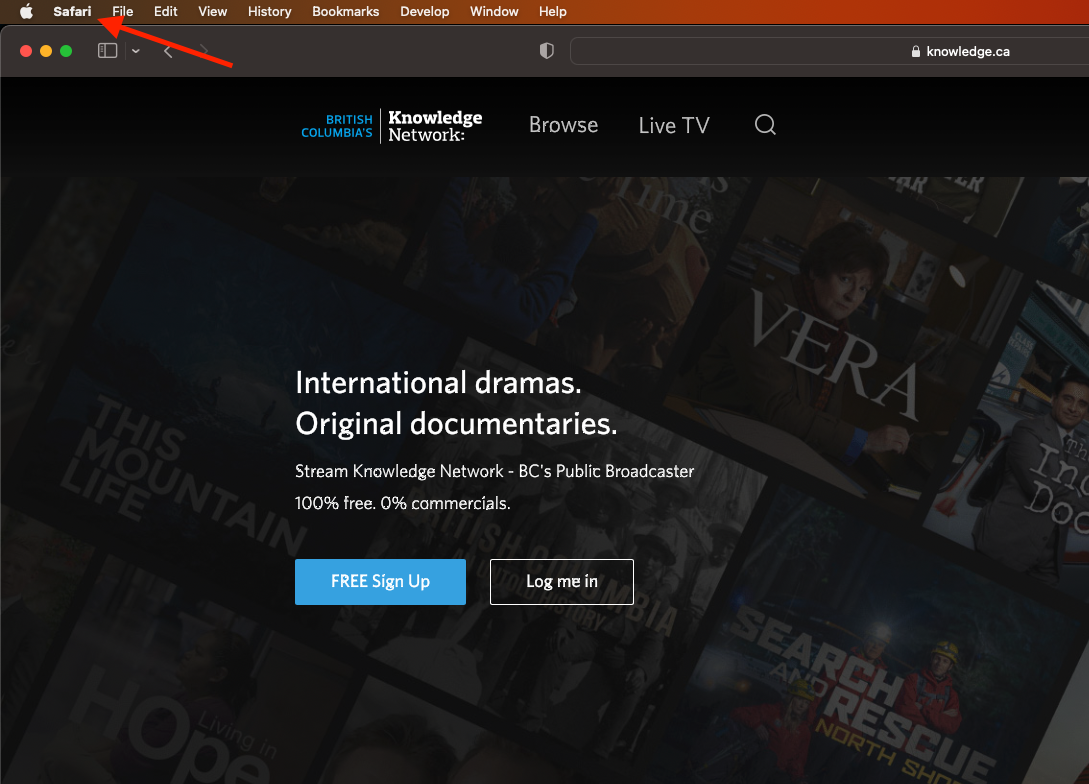The height and width of the screenshot is (784, 1089).
Task: Open the File menu
Action: pos(122,11)
